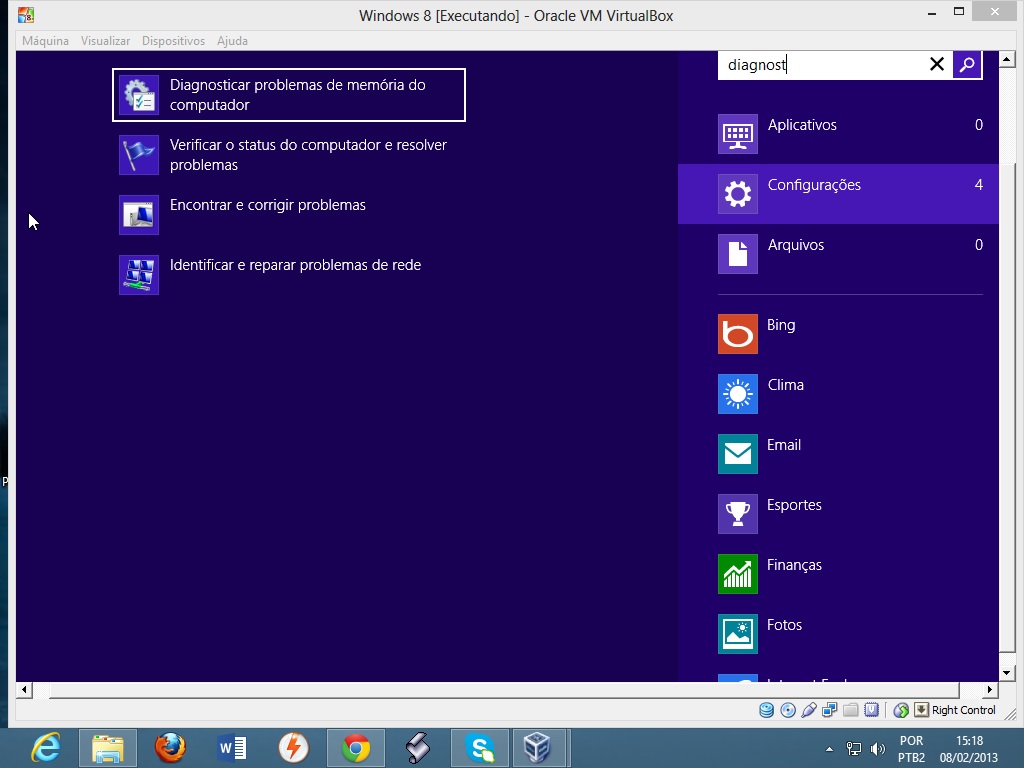
Task: Click the mouse integration status icon
Action: (x=901, y=710)
